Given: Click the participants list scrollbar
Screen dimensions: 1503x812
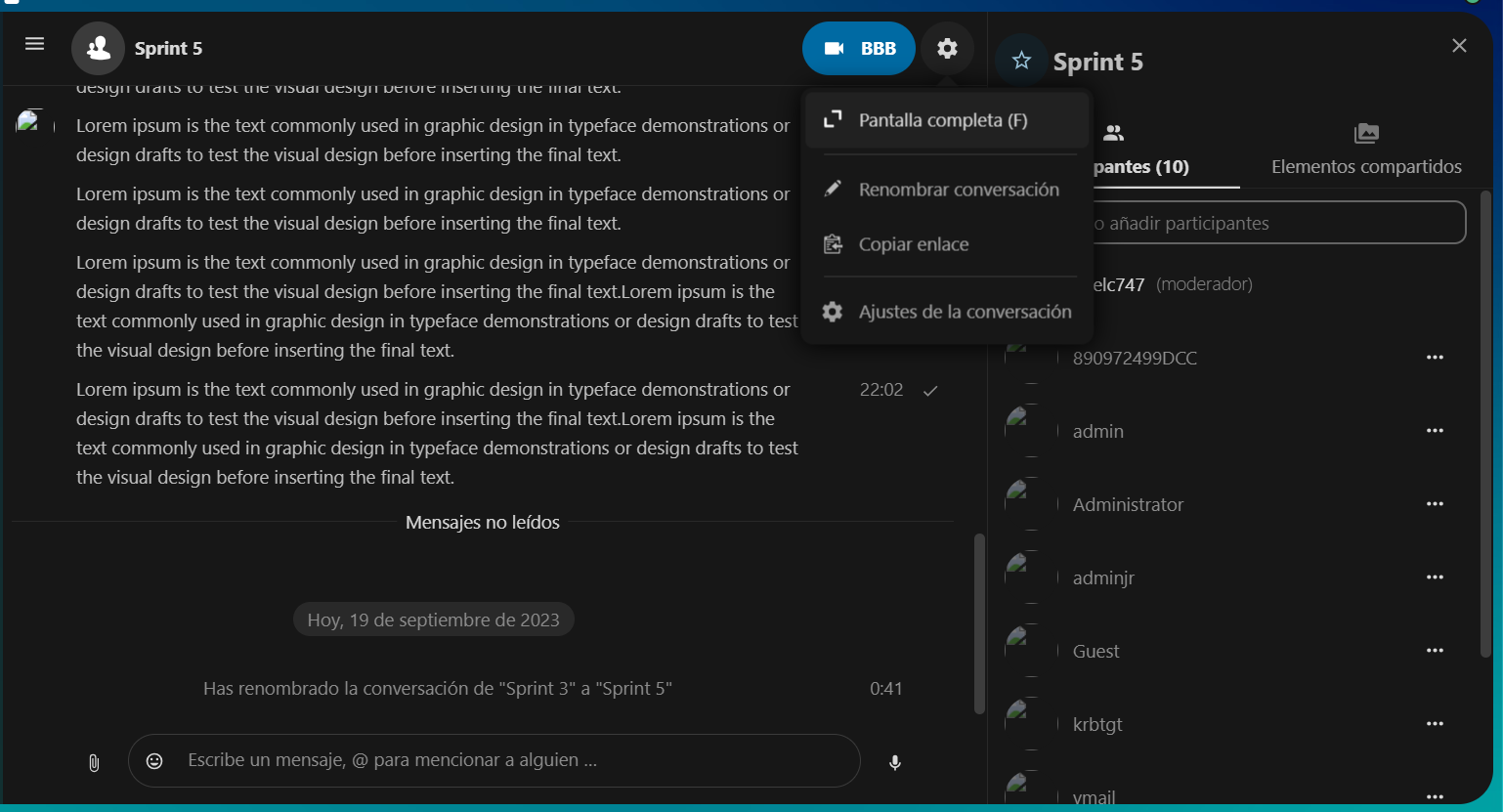Looking at the screenshot, I should point(1485,424).
